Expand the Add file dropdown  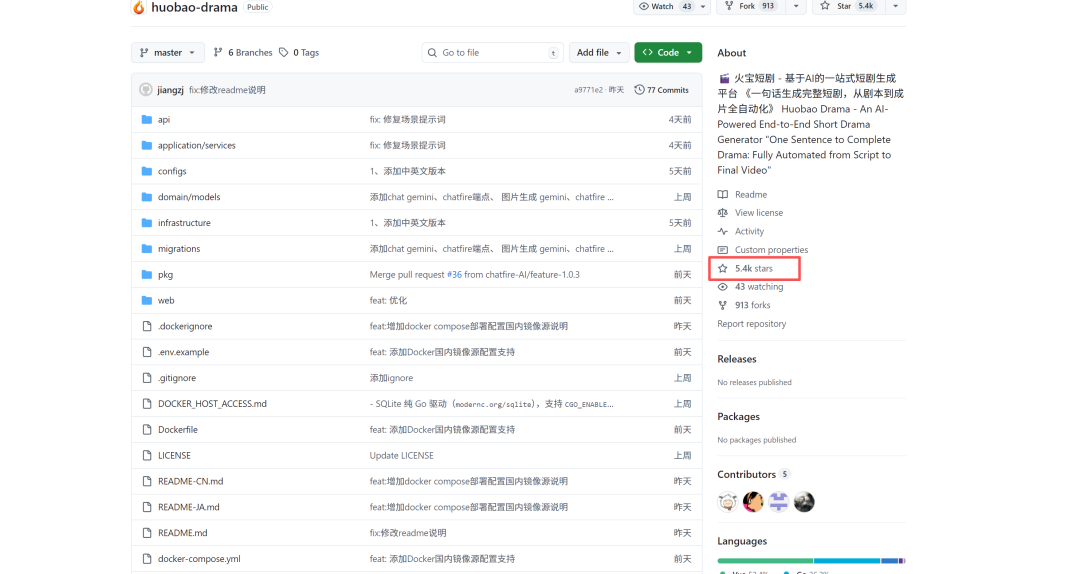pyautogui.click(x=599, y=53)
